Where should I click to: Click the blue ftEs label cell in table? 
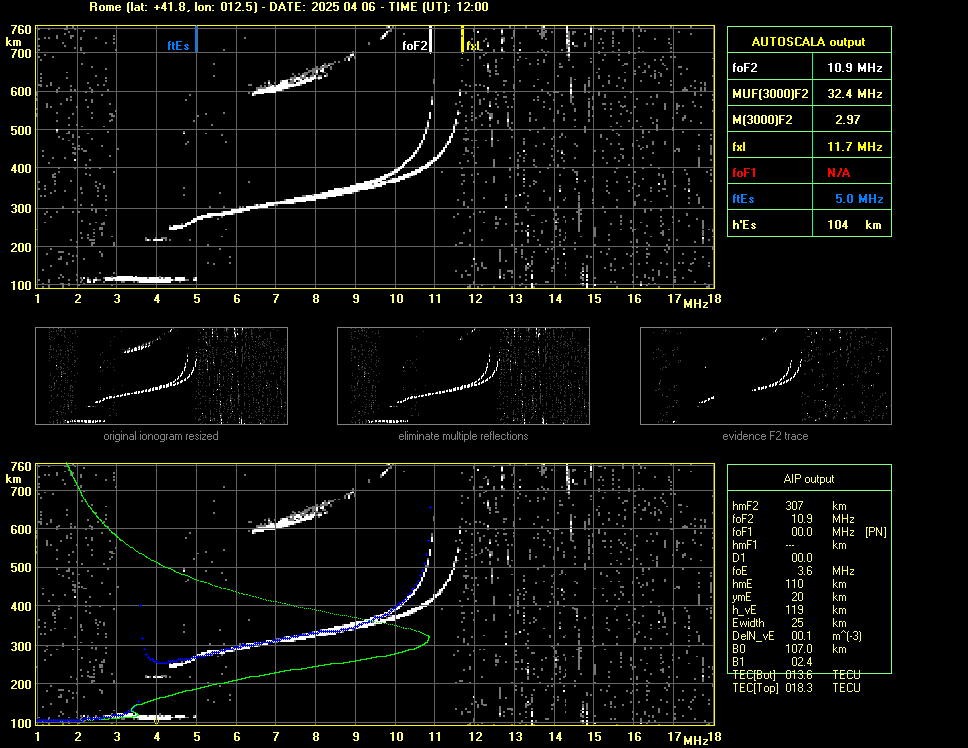click(770, 199)
